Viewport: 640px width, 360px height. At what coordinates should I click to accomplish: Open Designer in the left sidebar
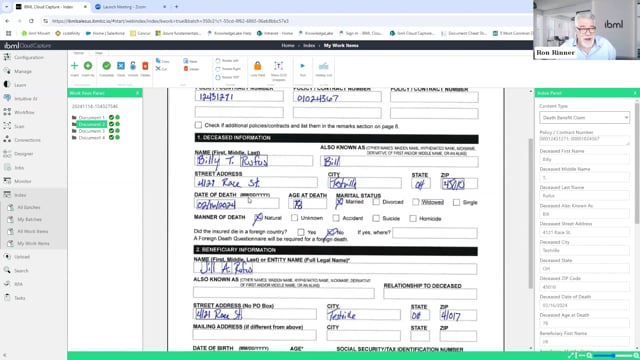23,154
